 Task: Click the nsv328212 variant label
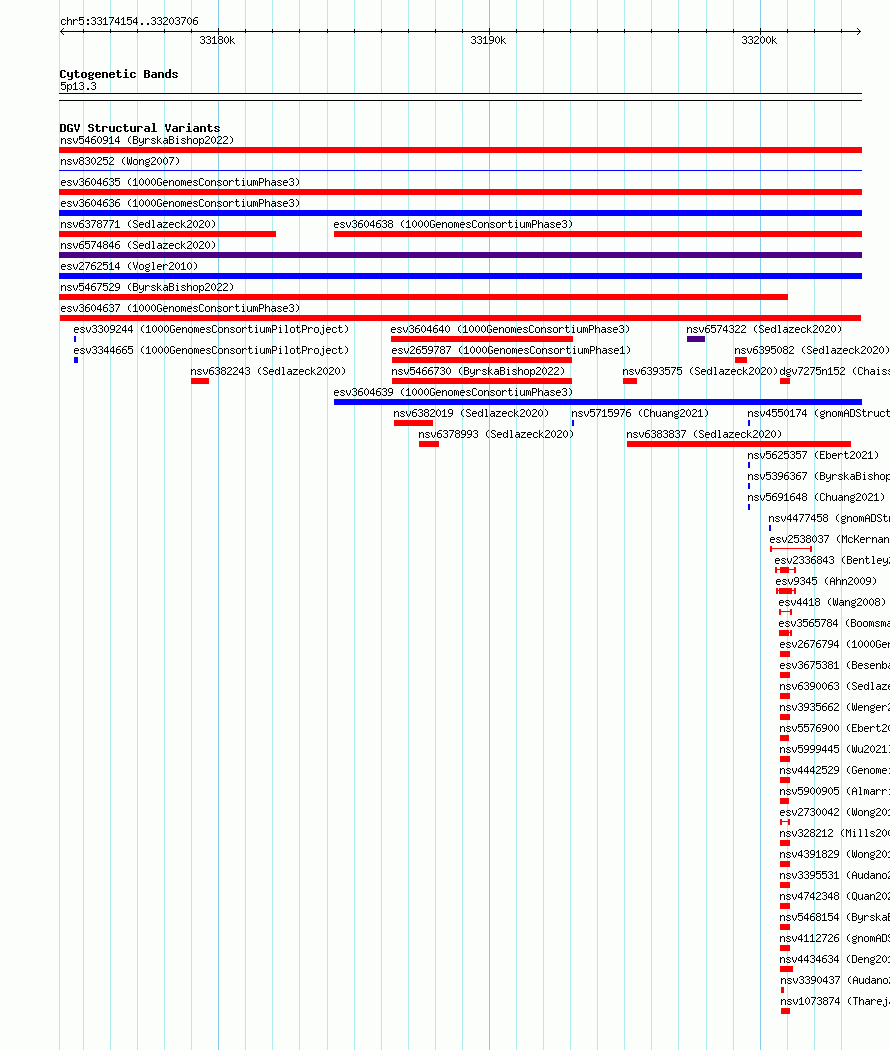pyautogui.click(x=834, y=833)
